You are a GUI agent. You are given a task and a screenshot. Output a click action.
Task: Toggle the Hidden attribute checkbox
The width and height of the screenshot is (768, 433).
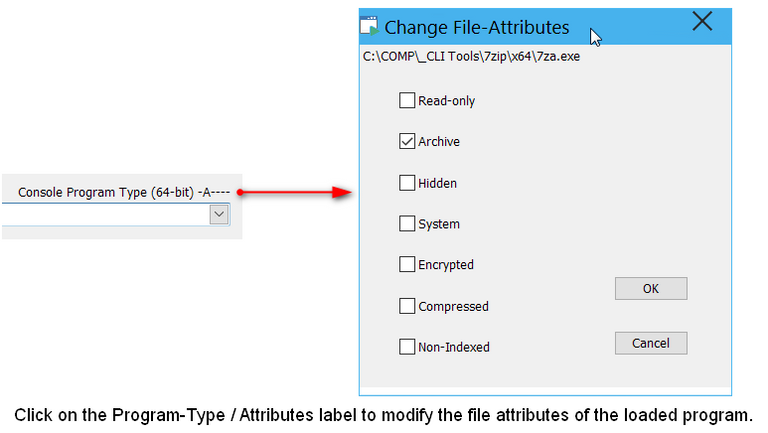pyautogui.click(x=407, y=183)
